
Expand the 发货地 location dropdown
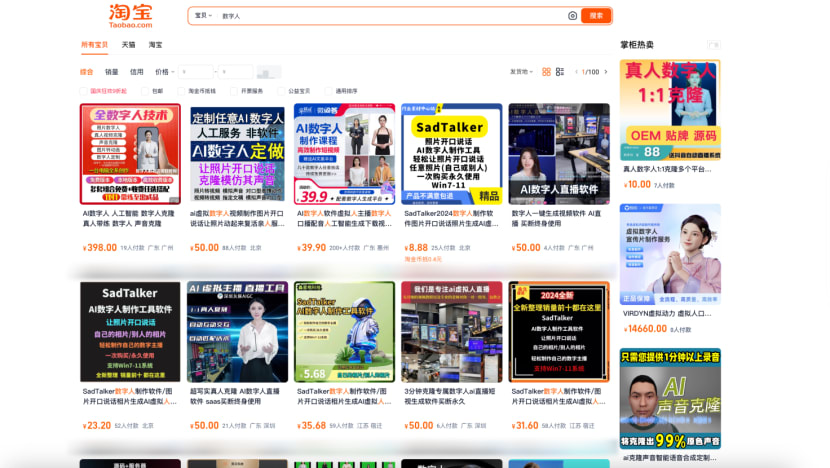click(520, 72)
